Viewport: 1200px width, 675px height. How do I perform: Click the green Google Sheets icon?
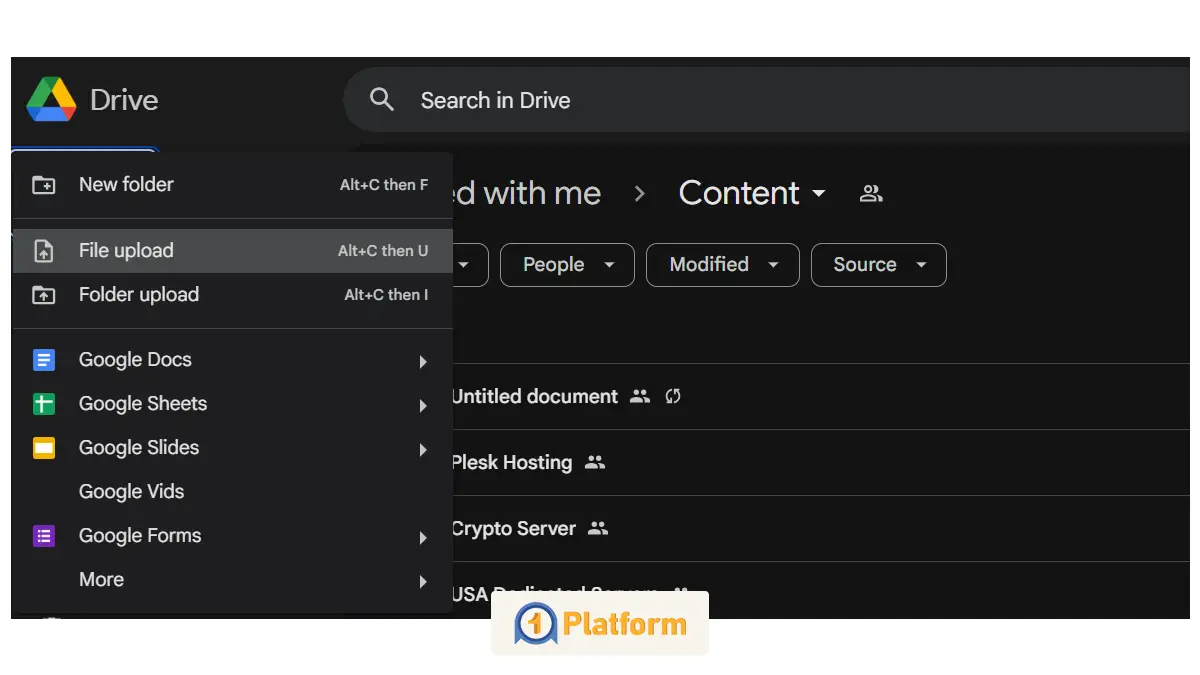44,404
